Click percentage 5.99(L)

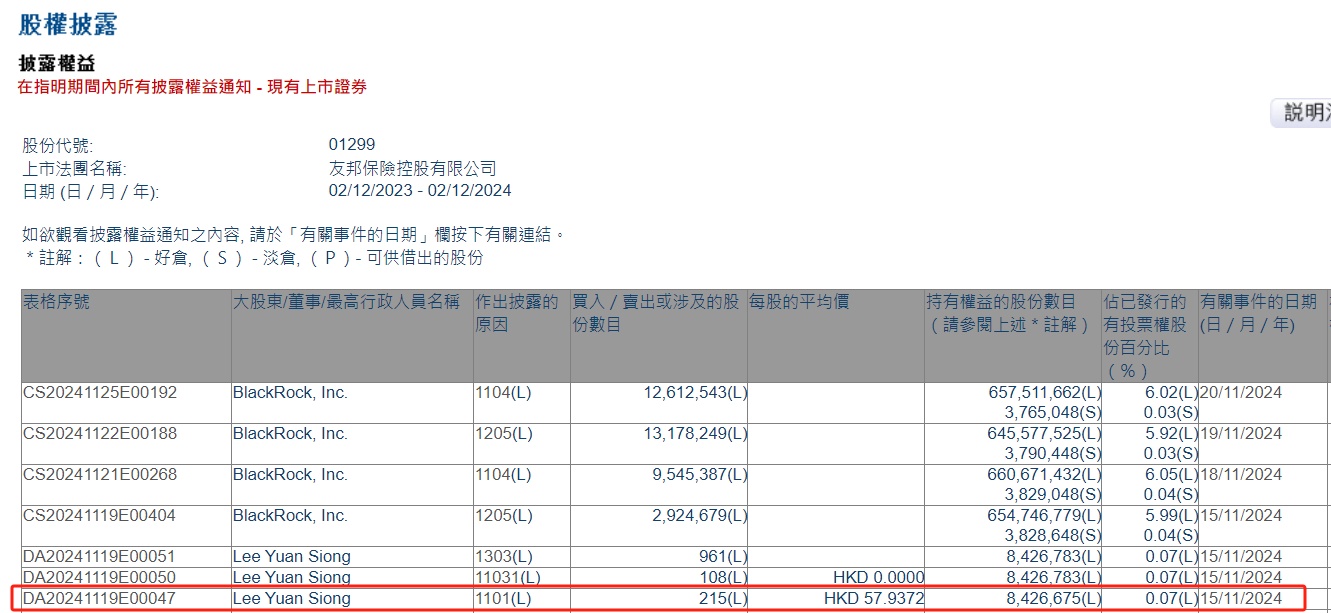[1171, 516]
